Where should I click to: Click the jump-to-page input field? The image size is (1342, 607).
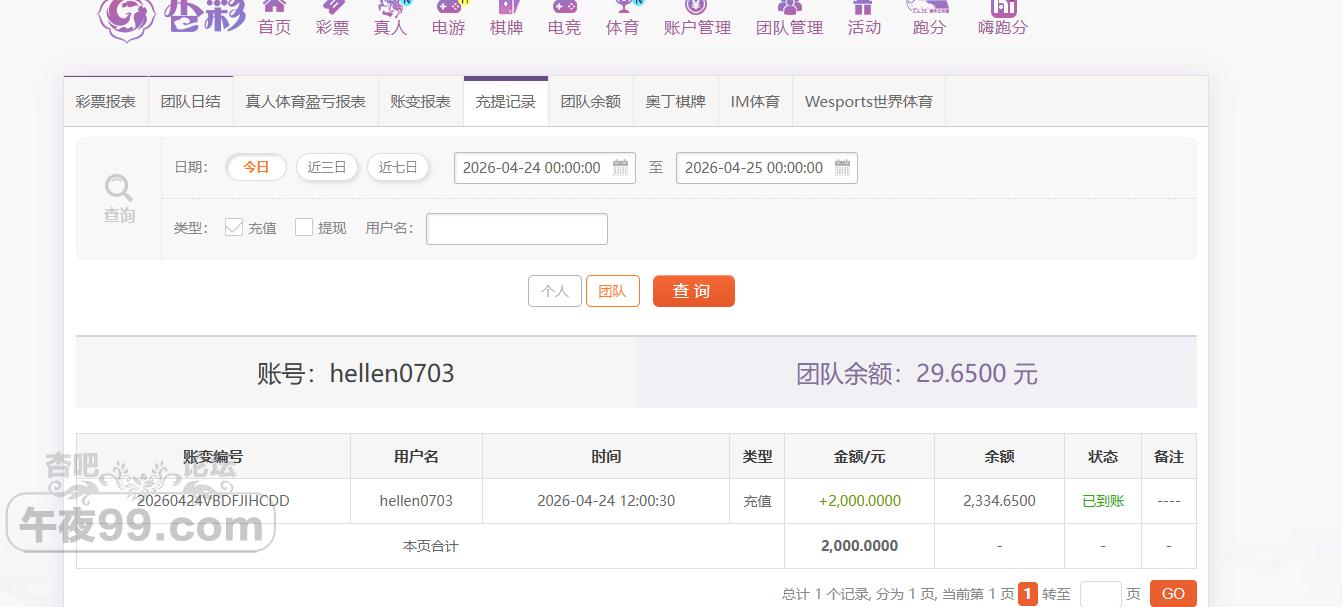coord(1101,594)
